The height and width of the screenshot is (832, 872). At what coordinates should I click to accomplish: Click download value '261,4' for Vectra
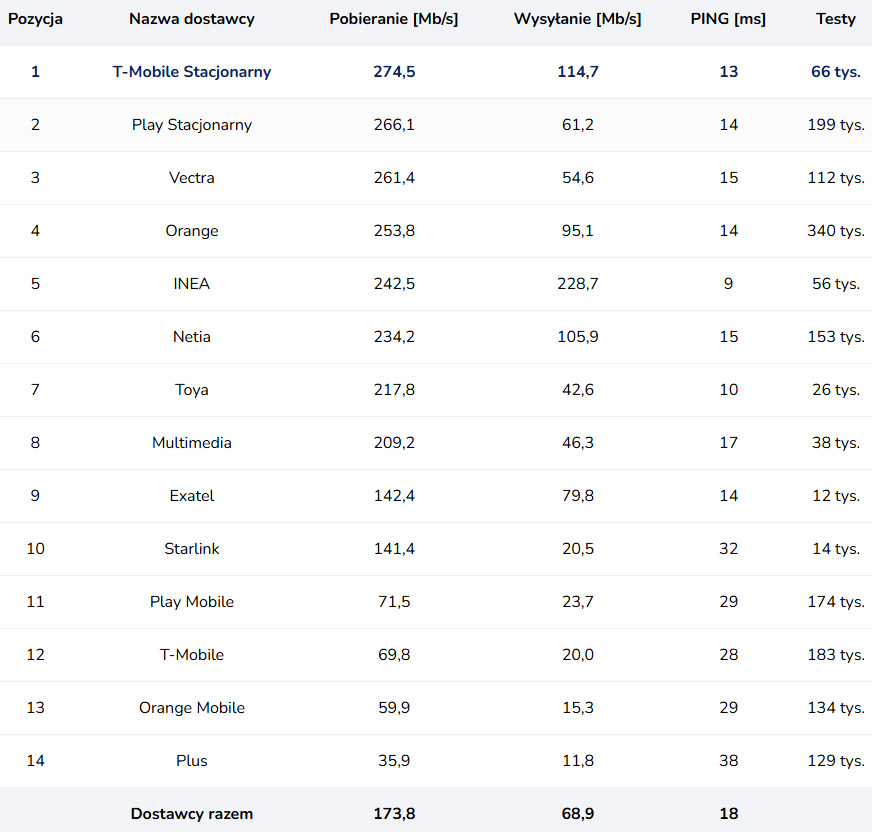[394, 178]
